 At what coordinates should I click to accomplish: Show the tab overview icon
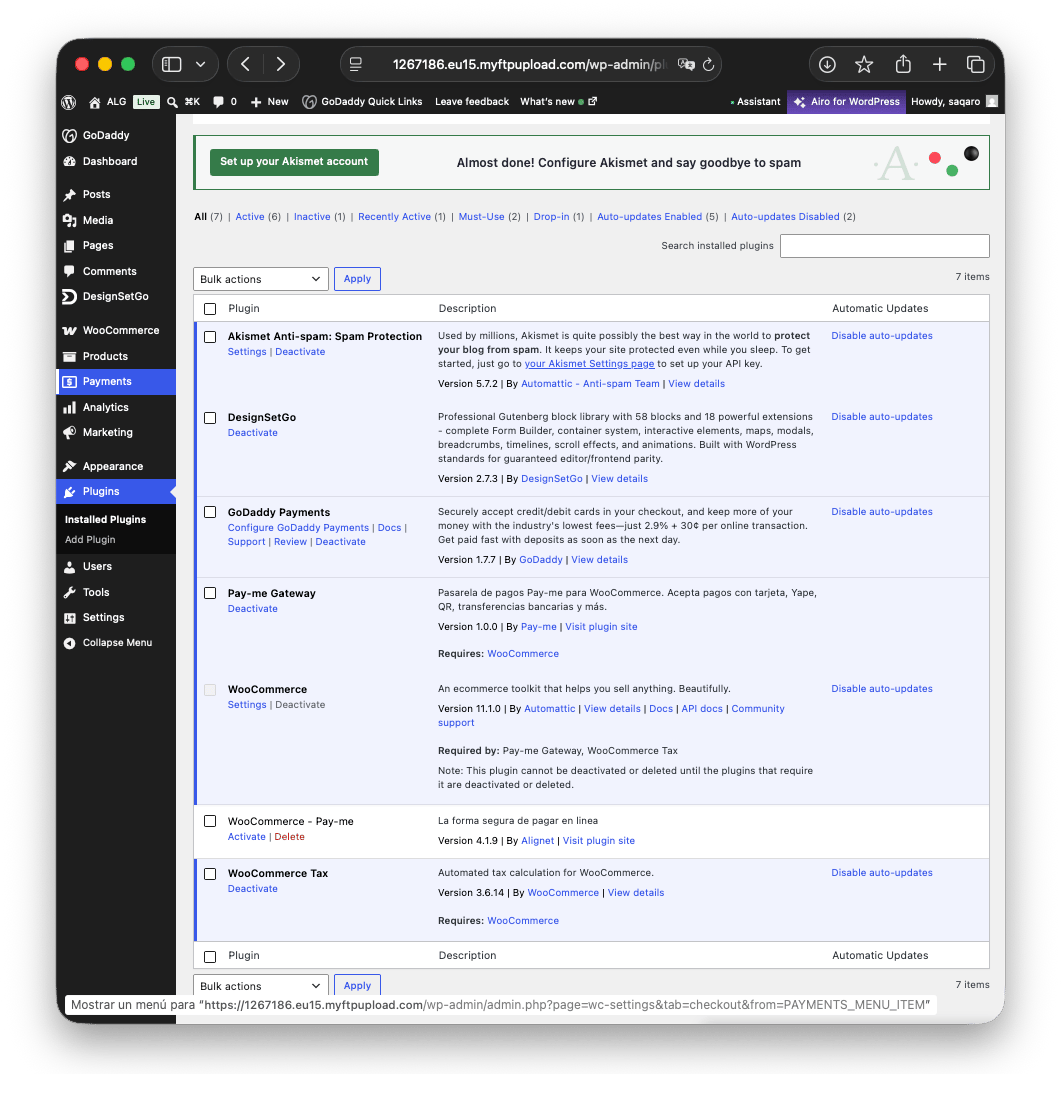(x=976, y=64)
